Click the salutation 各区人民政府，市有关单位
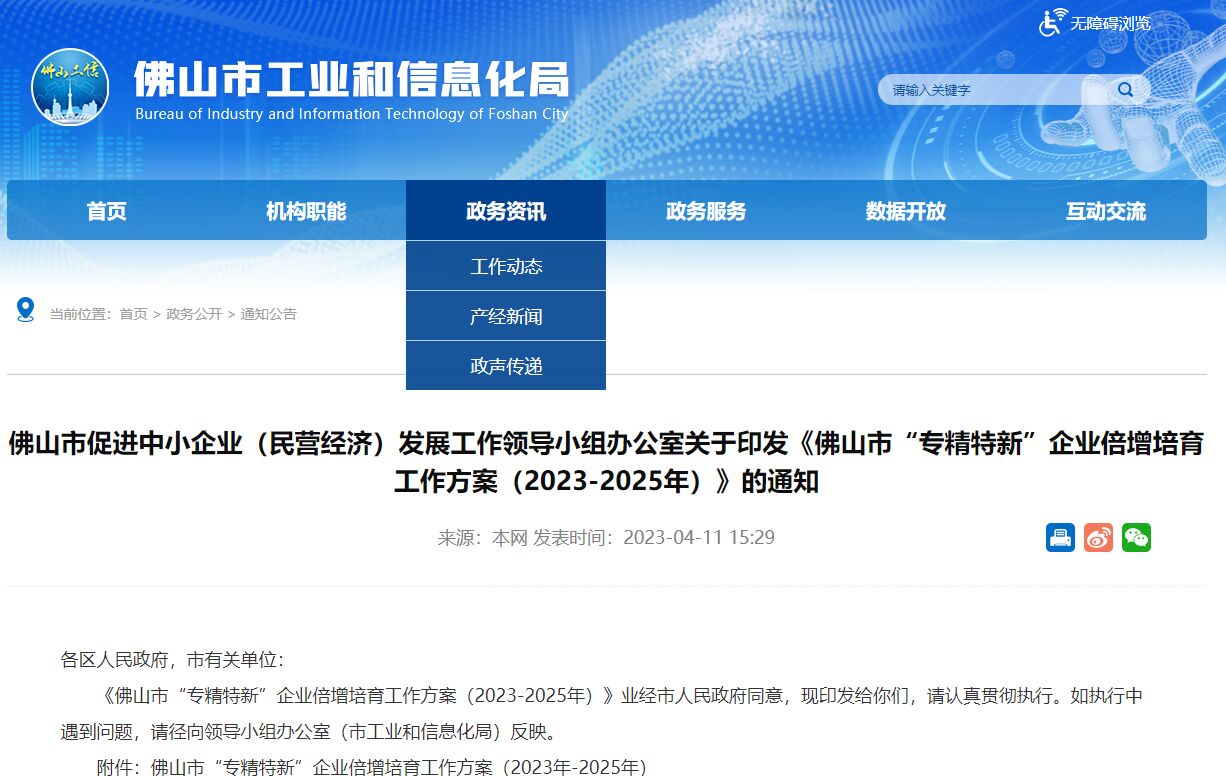The width and height of the screenshot is (1226, 776). click(x=172, y=660)
